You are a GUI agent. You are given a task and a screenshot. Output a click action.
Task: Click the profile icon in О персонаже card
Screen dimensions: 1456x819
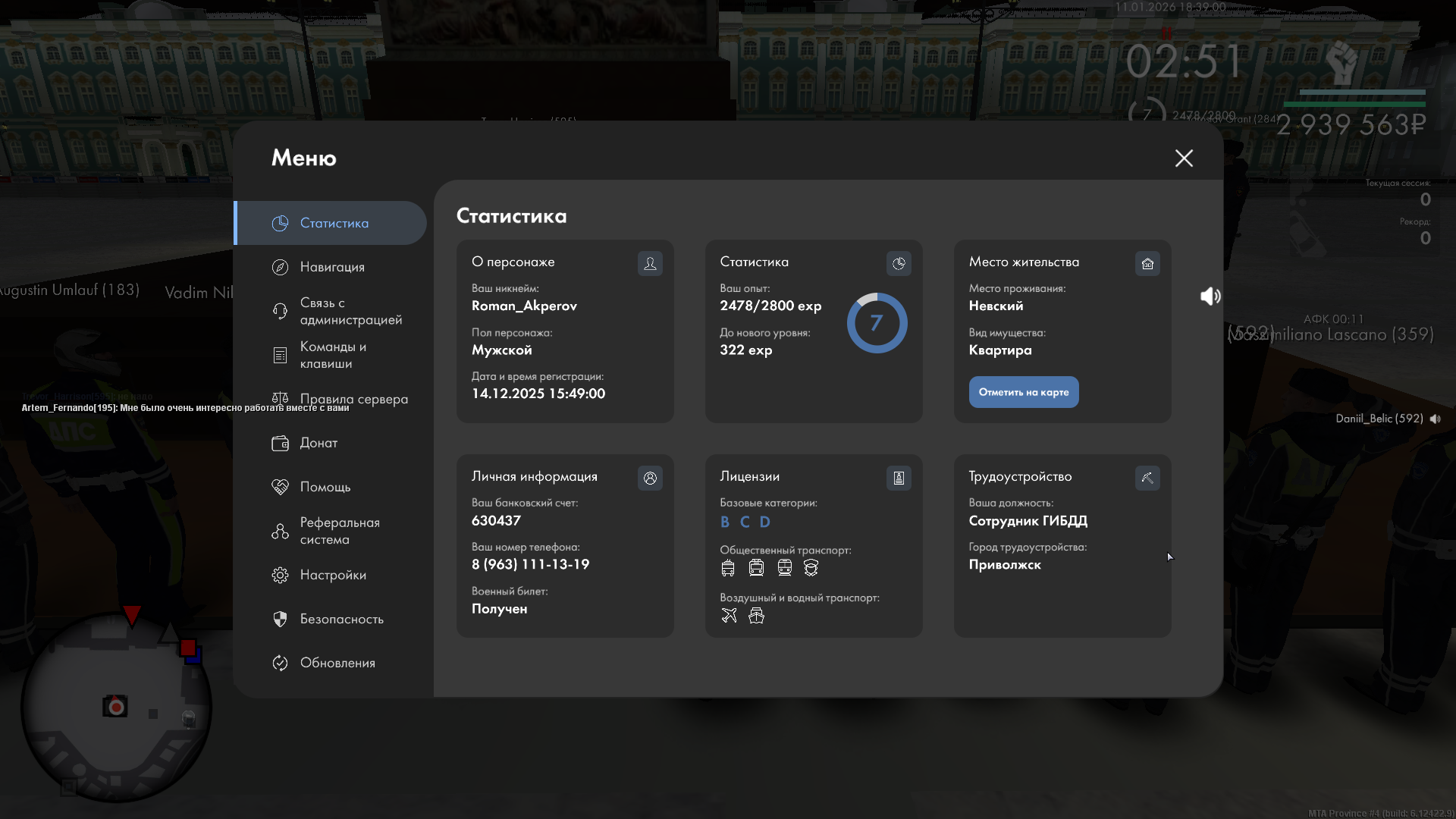650,263
